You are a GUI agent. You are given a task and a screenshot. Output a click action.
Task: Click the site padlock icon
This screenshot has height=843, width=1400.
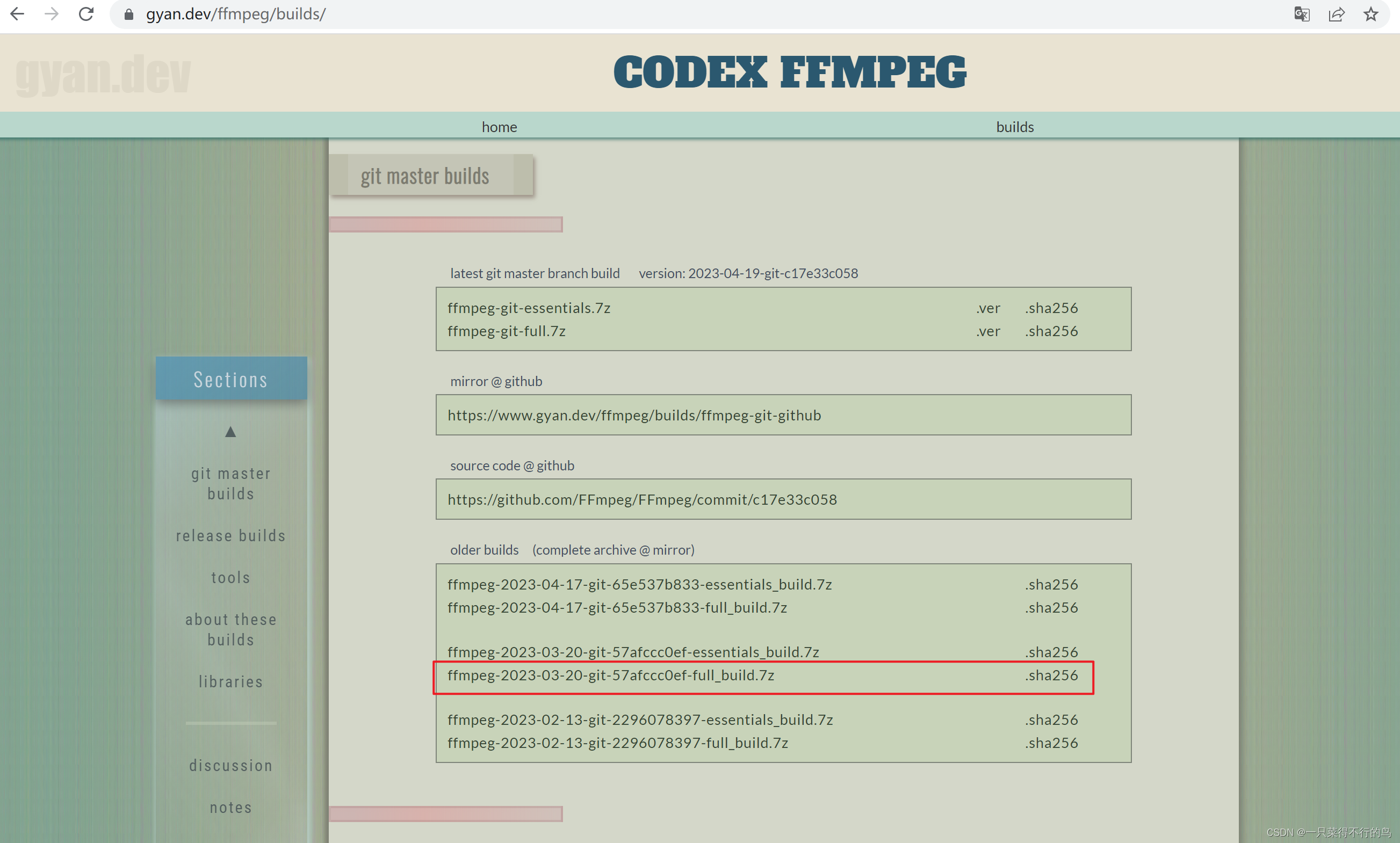pyautogui.click(x=128, y=14)
